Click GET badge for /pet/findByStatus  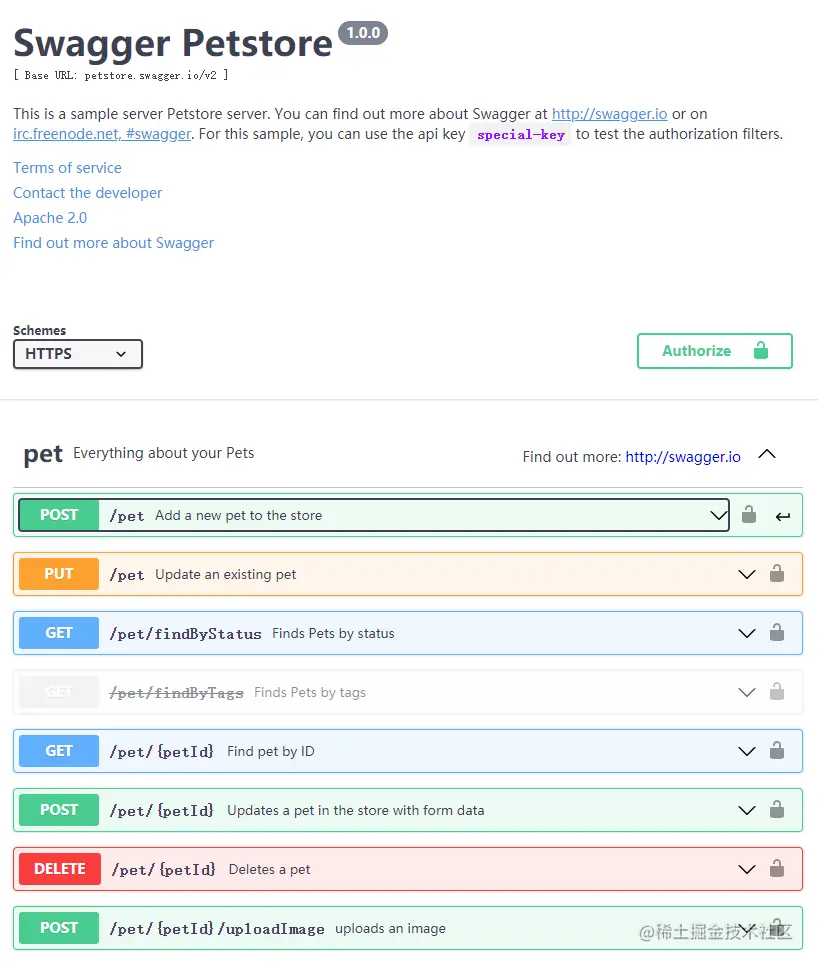[x=59, y=633]
